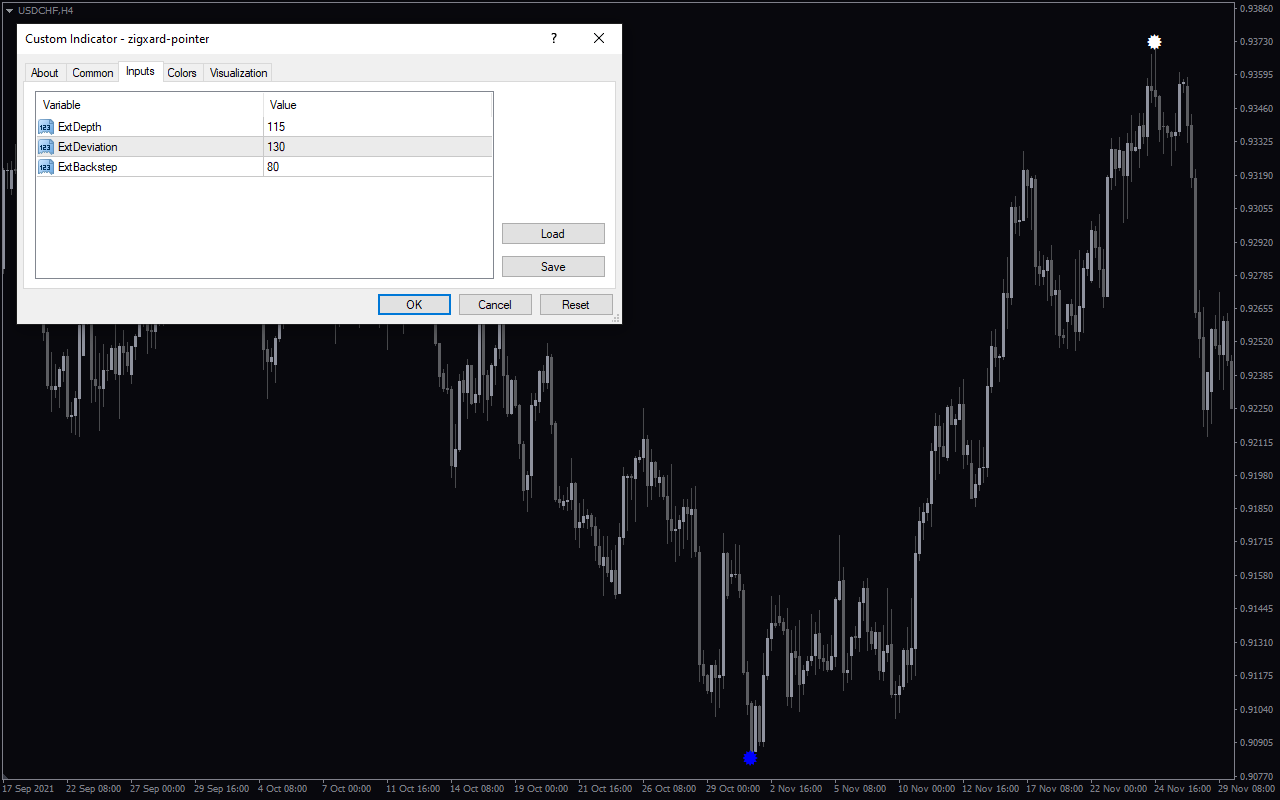Click the 0.92250 price axis label
The image size is (1280, 800).
[1256, 409]
